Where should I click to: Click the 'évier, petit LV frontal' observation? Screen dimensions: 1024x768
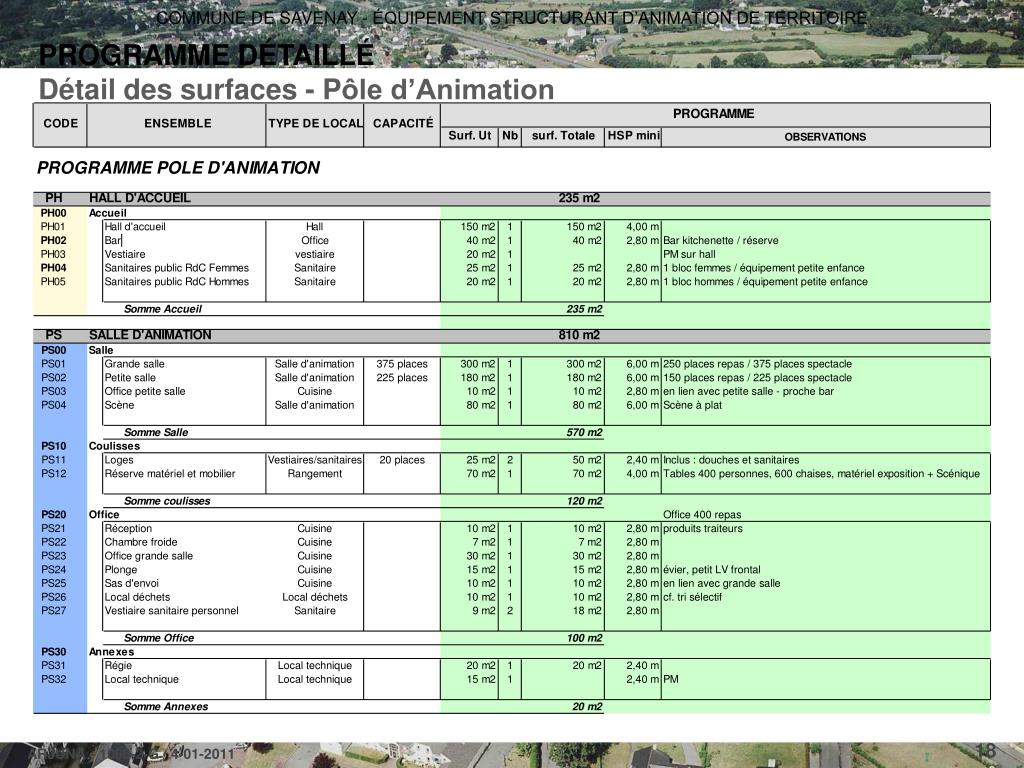pyautogui.click(x=712, y=569)
